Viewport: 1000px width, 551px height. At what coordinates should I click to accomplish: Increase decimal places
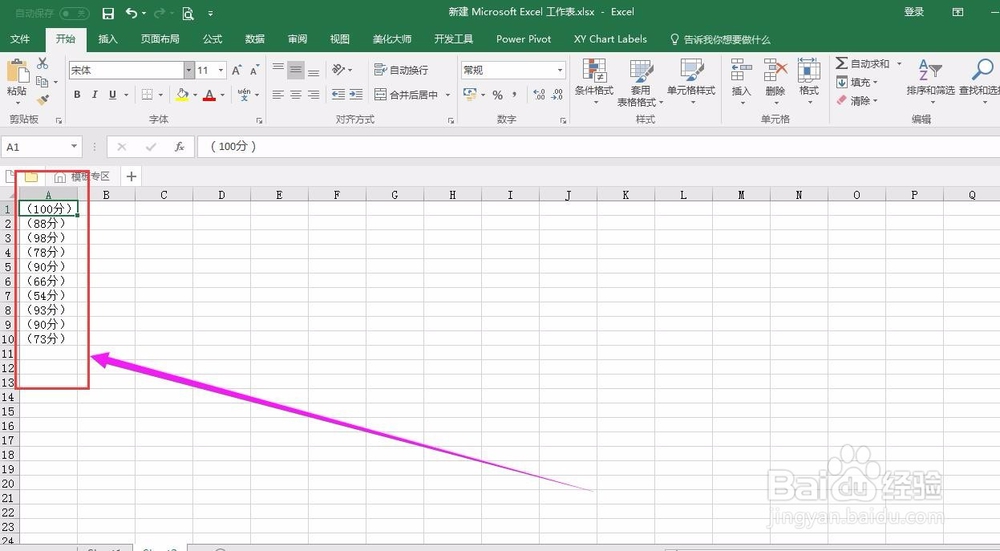(540, 94)
